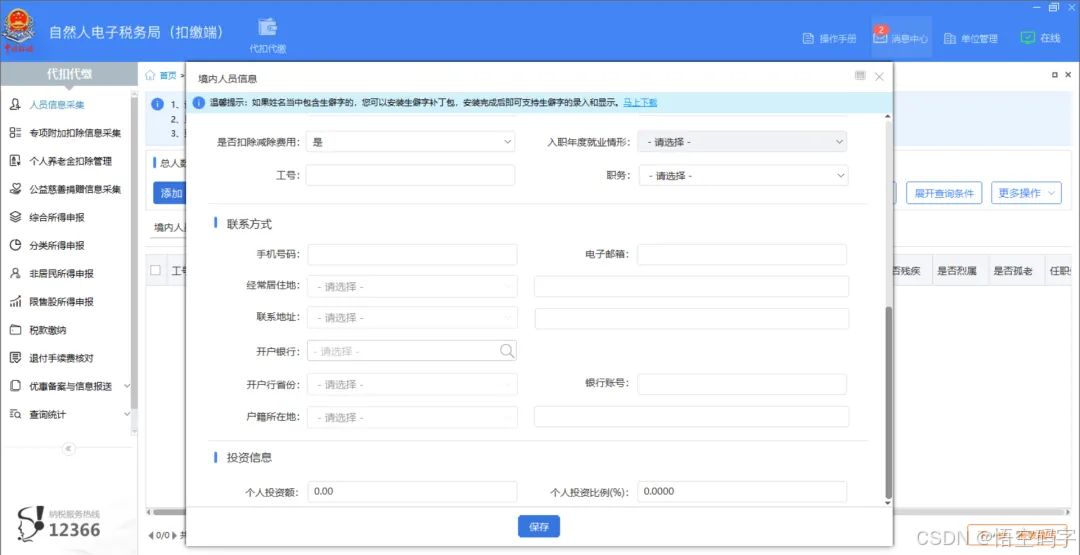Select 分类所得申报 in sidebar menu
The image size is (1080, 555).
(x=57, y=246)
